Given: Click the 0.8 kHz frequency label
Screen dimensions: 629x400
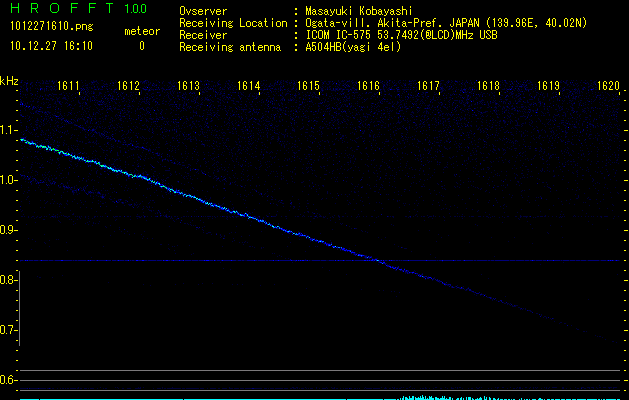Looking at the screenshot, I should pyautogui.click(x=8, y=280).
